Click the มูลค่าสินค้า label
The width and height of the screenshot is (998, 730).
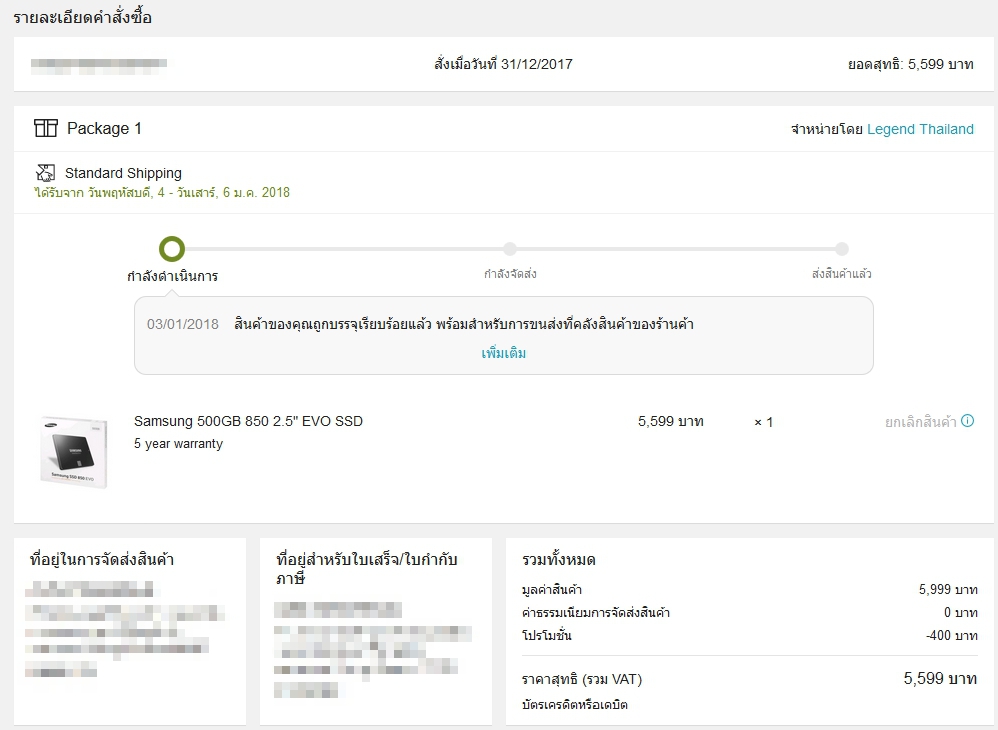552,590
